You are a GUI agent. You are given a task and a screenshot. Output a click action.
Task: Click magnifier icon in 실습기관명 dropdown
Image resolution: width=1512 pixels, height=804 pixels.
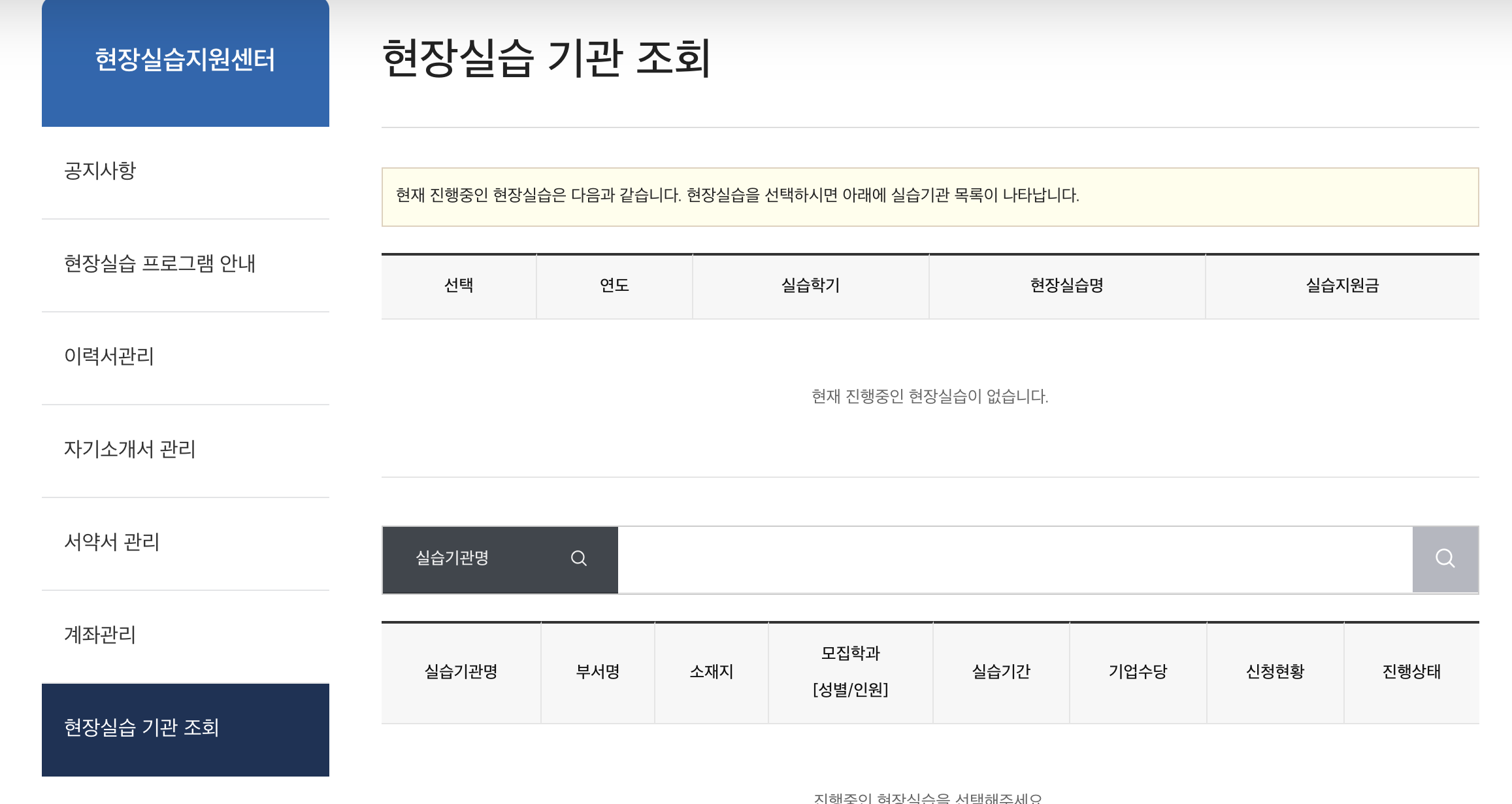tap(578, 558)
